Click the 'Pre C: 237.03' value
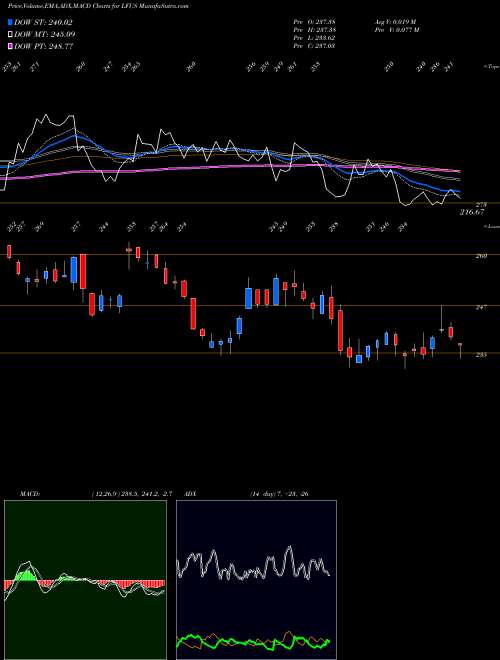 314,46
